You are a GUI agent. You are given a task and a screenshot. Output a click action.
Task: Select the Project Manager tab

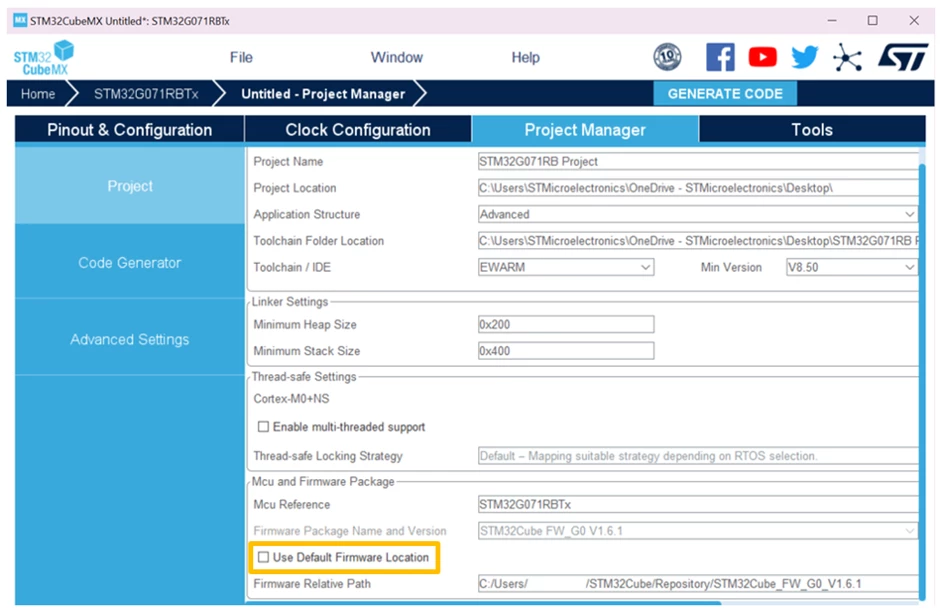(585, 130)
